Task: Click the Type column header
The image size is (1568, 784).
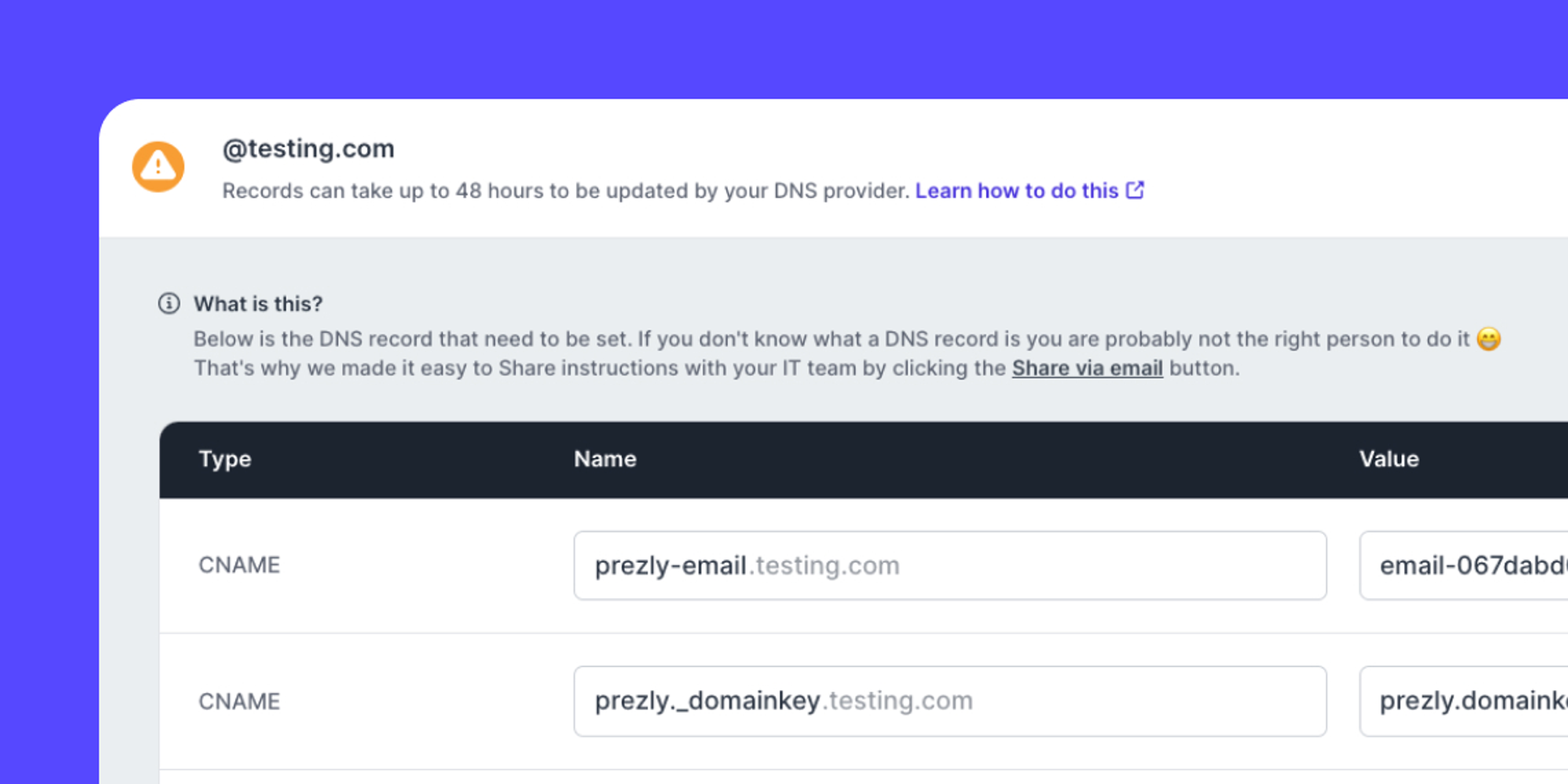Action: 225,459
